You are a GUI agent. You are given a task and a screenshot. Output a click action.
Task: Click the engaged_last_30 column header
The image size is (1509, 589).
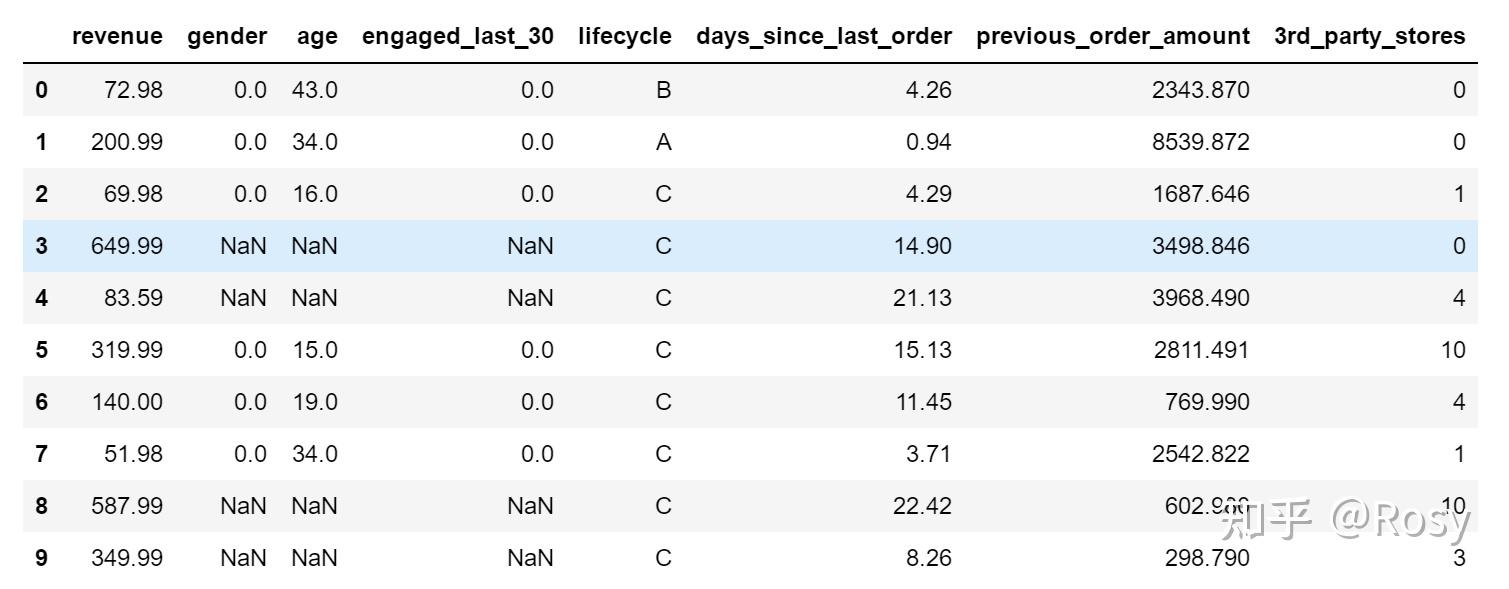pos(457,37)
